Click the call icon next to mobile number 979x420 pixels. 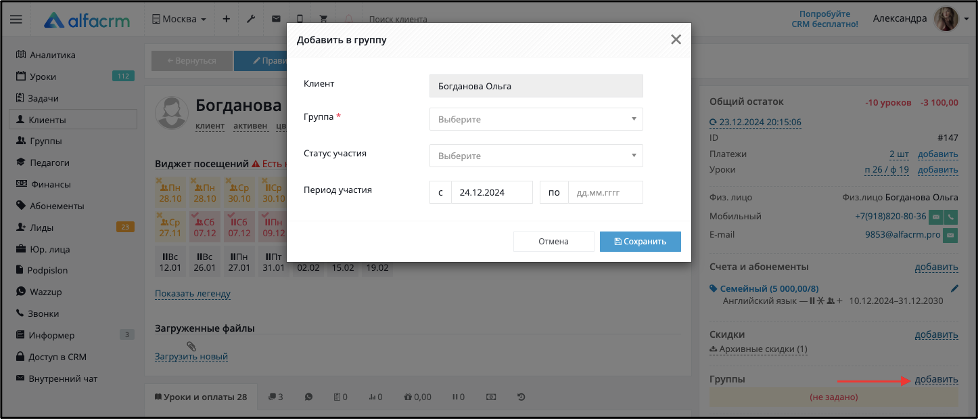tap(951, 217)
